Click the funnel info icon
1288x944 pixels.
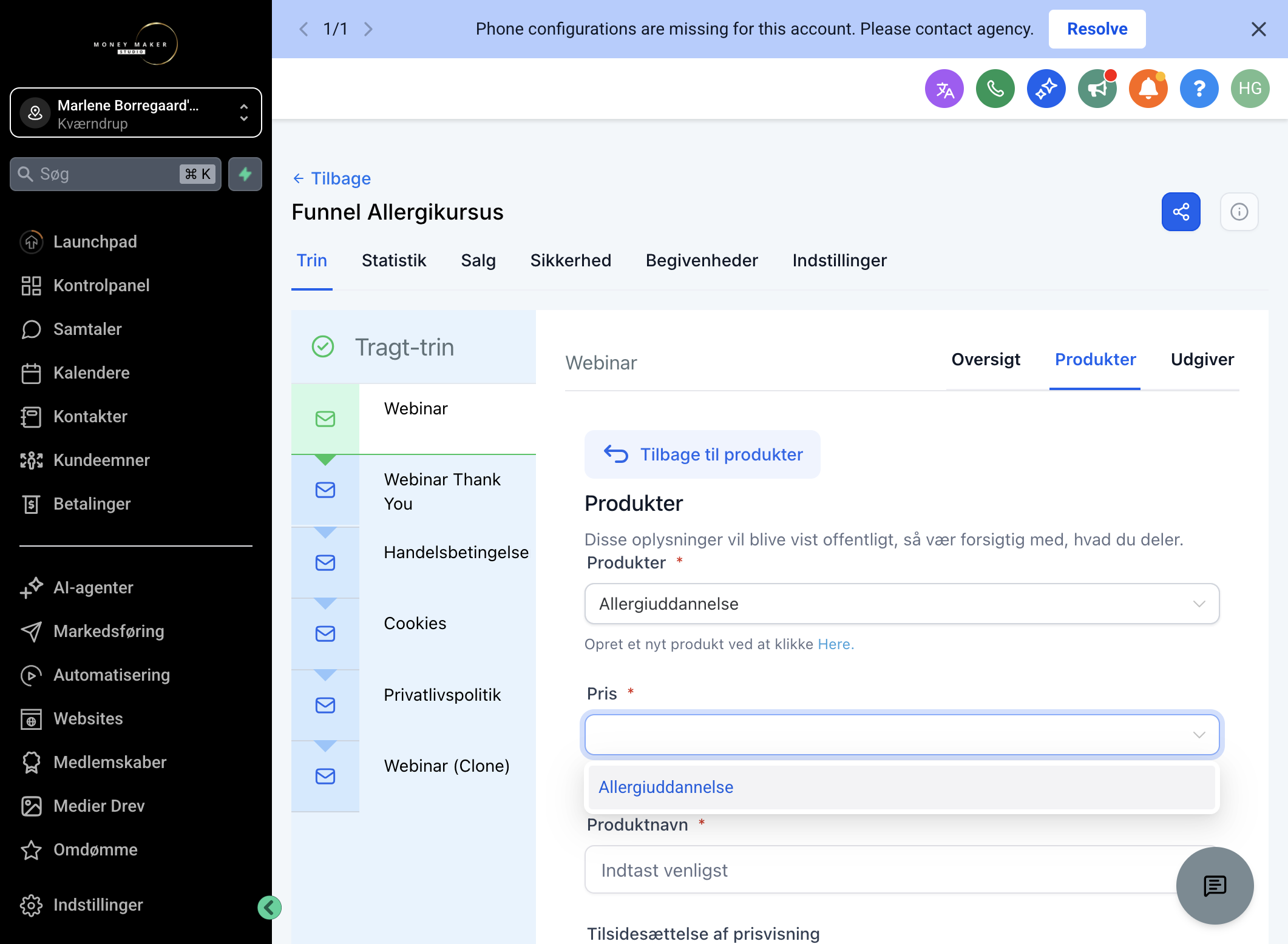point(1239,212)
